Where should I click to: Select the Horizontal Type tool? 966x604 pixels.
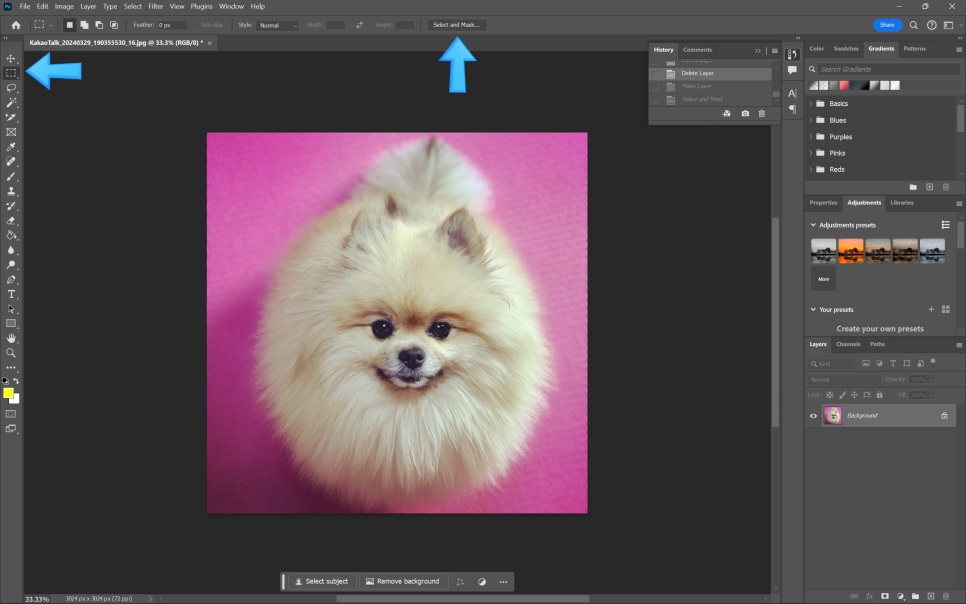pos(11,295)
